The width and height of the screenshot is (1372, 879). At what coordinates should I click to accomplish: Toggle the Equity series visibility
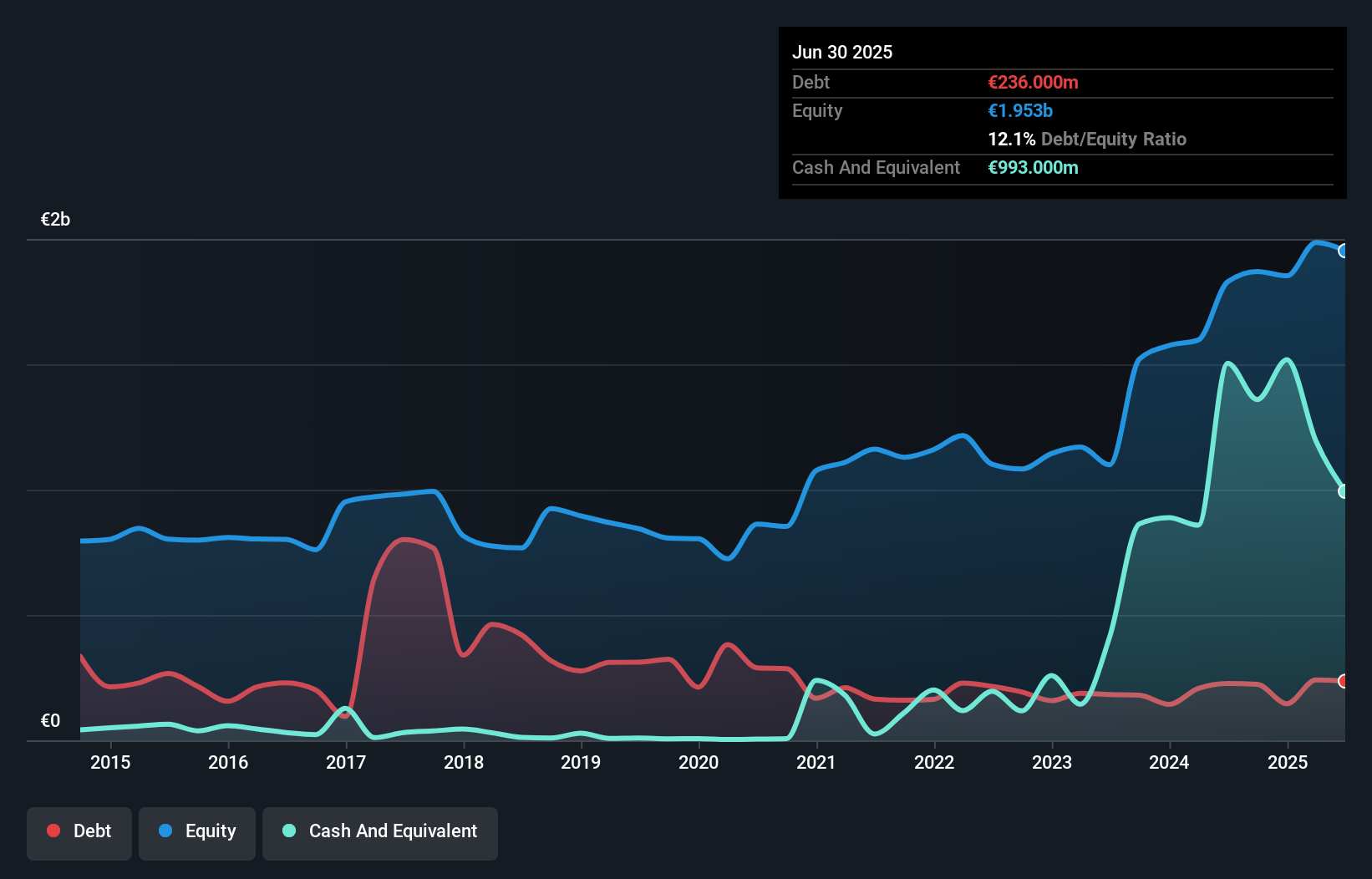[x=196, y=832]
